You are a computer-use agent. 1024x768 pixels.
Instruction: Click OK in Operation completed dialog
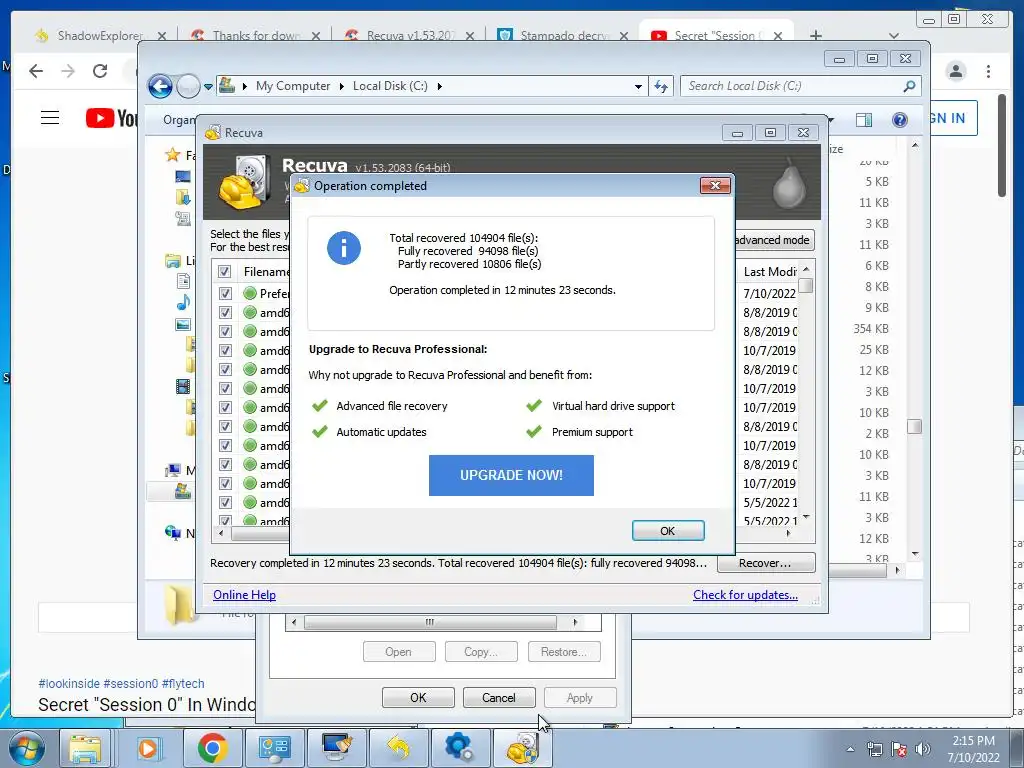(x=667, y=531)
